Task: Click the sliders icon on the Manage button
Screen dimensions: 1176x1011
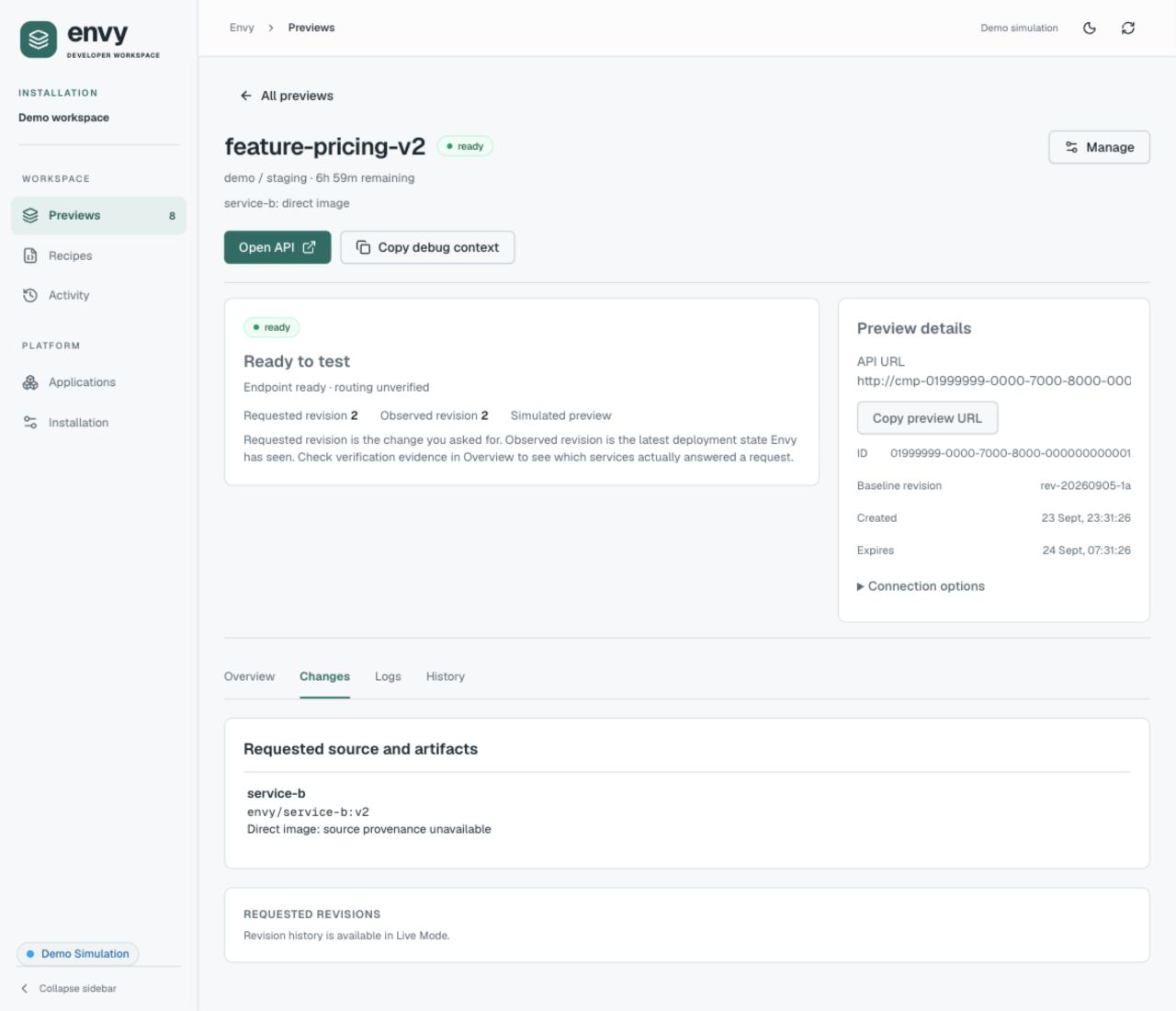Action: pos(1071,147)
